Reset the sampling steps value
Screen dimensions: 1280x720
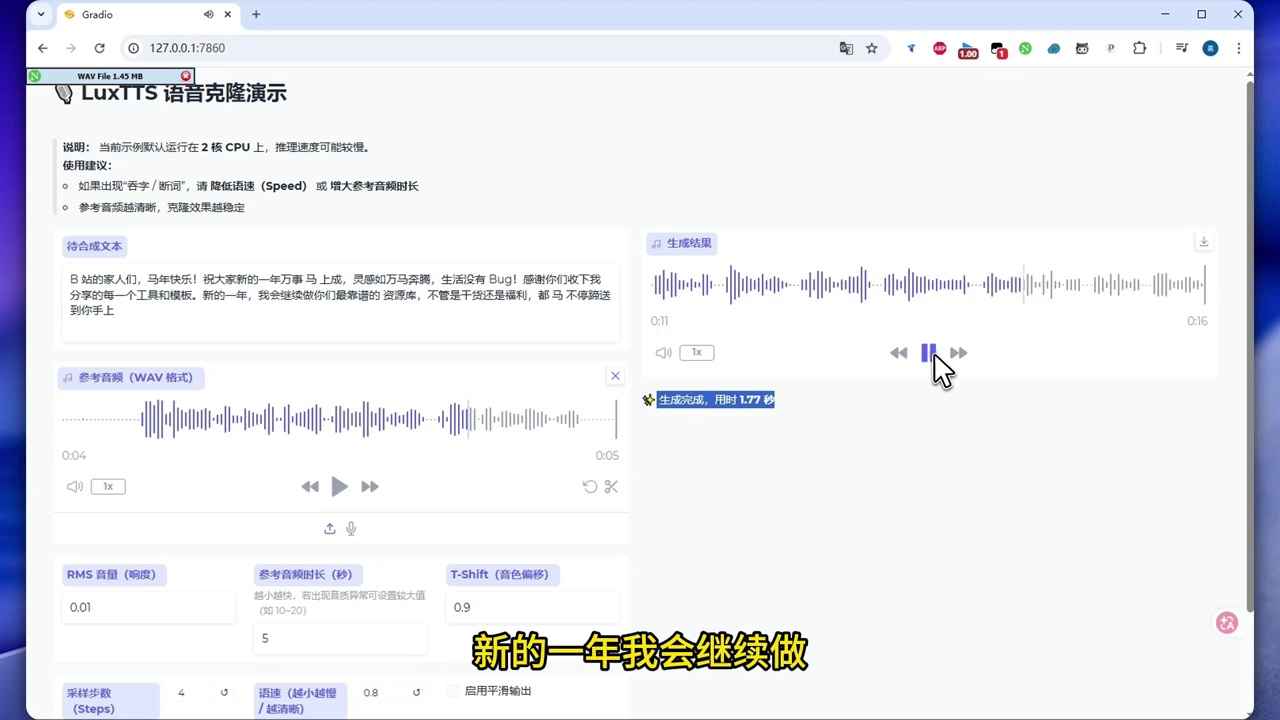(224, 692)
